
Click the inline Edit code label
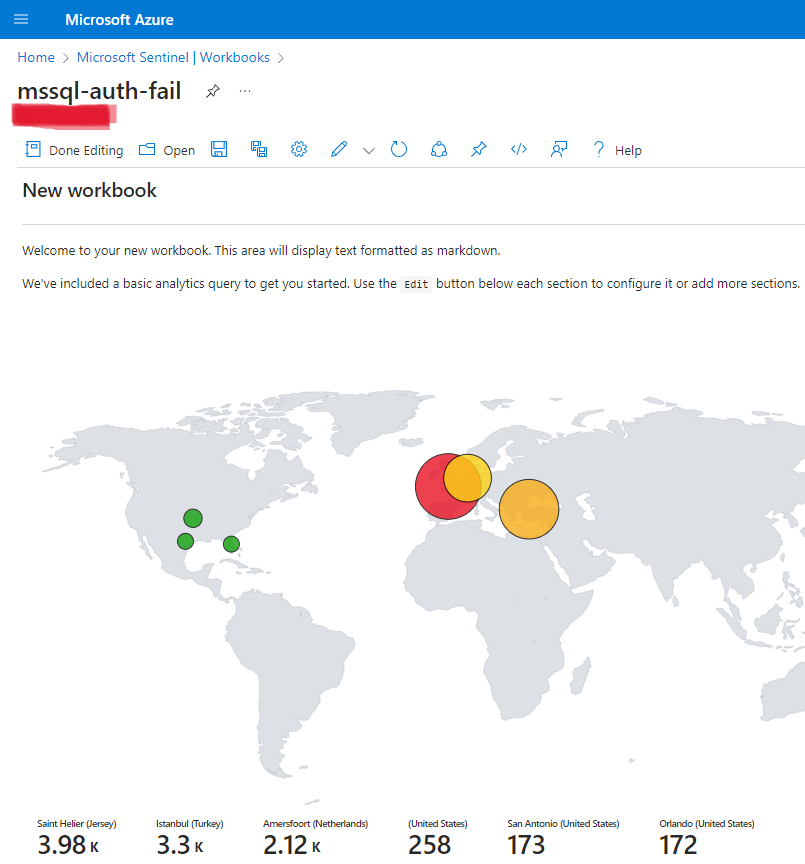pos(416,284)
